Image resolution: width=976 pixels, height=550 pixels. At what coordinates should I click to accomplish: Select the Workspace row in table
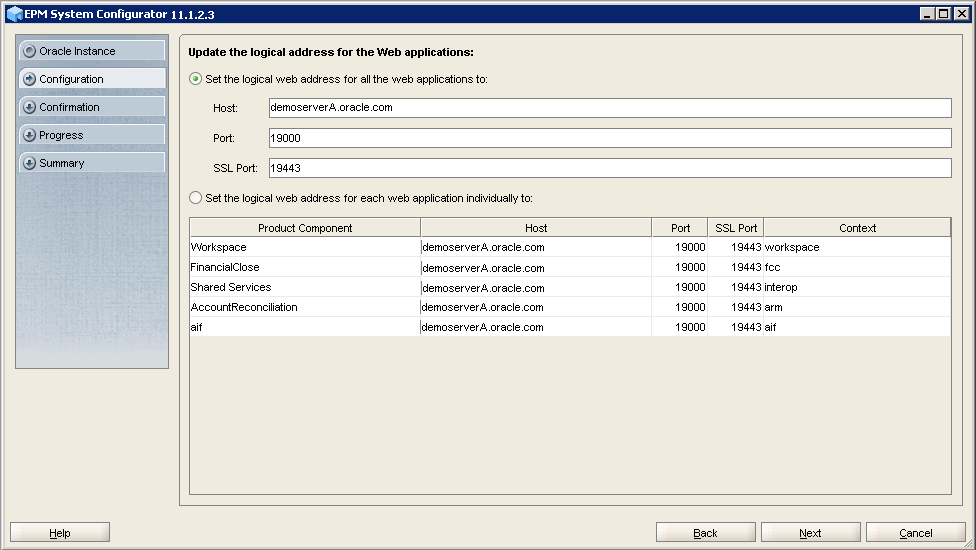click(x=304, y=247)
